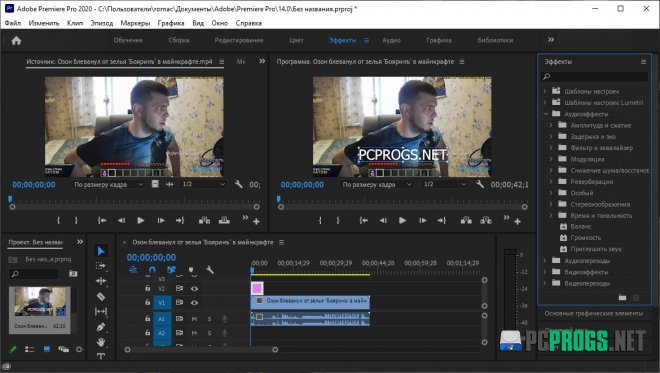Open the Маркеры menu
This screenshot has width=660, height=373.
135,23
